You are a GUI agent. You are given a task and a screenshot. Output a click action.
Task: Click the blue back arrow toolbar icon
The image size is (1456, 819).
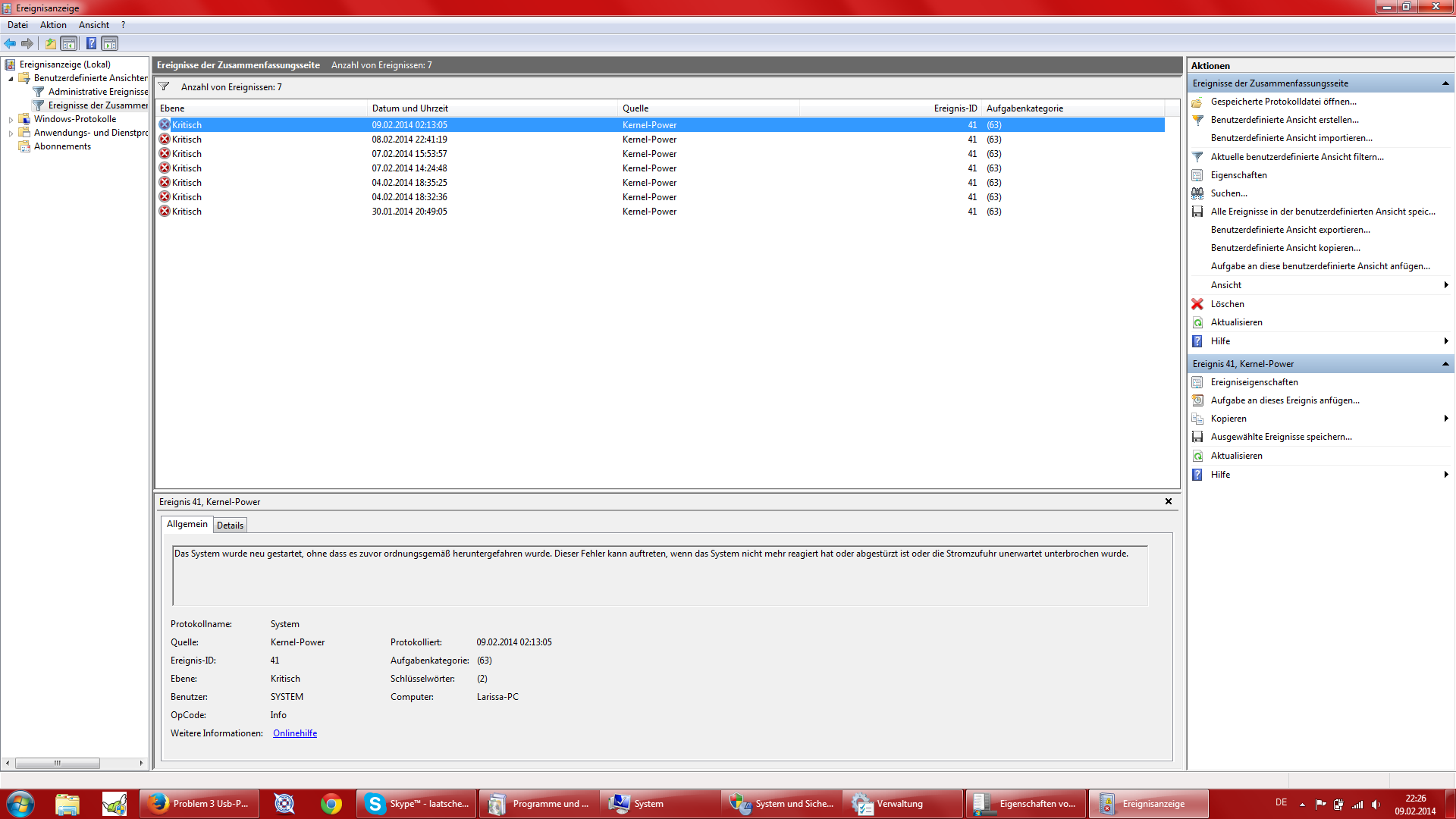pos(10,43)
